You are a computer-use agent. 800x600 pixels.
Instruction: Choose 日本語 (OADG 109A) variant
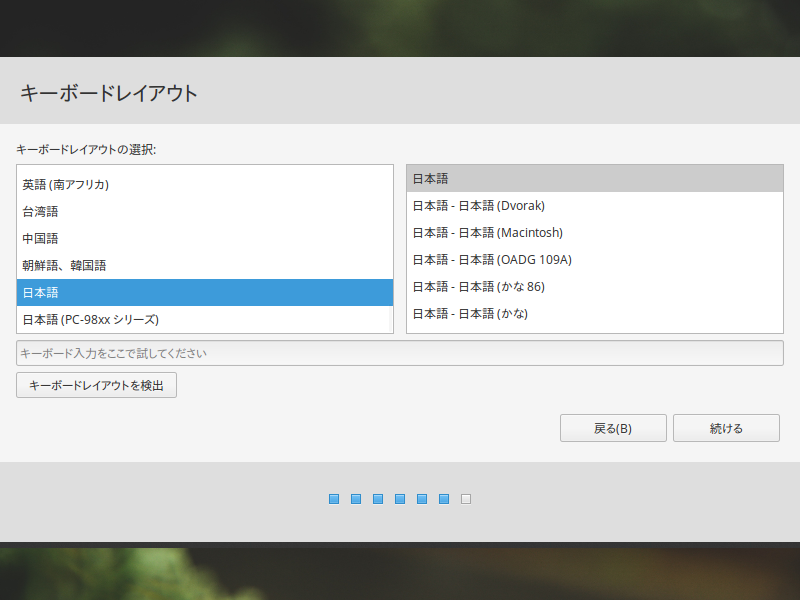[594, 260]
